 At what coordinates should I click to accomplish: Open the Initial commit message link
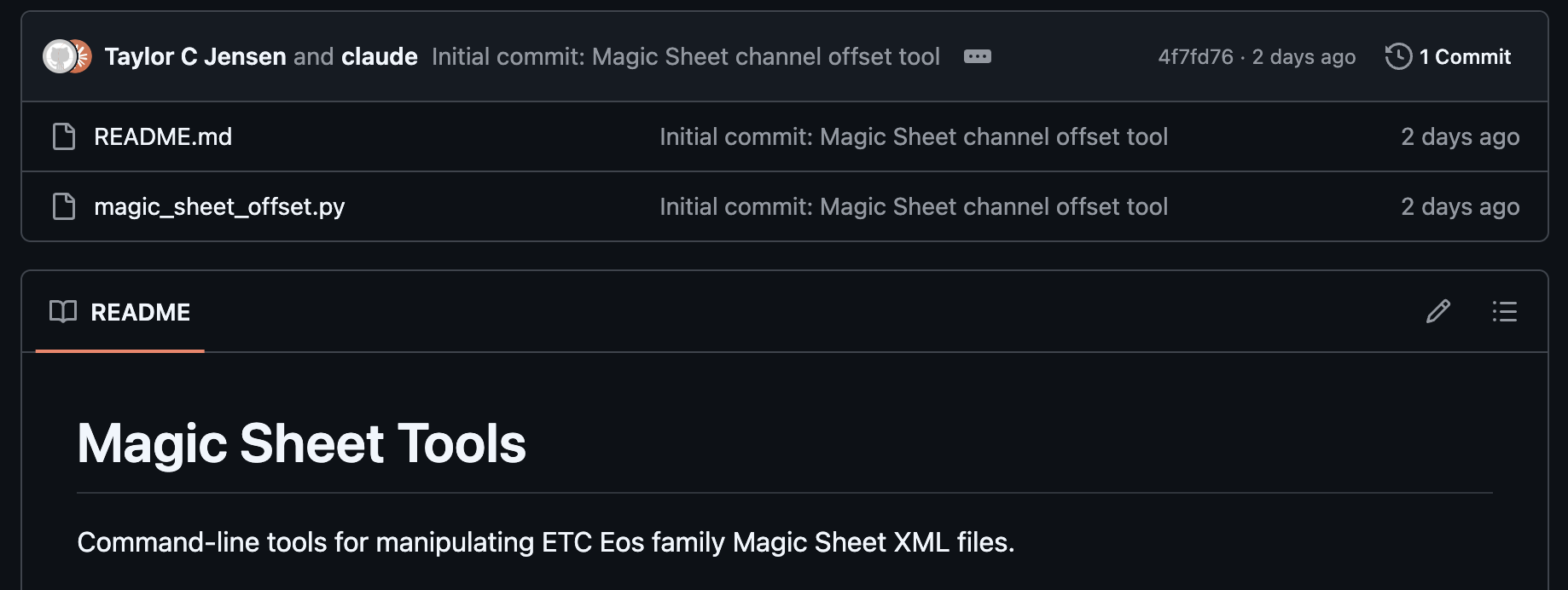coord(687,56)
